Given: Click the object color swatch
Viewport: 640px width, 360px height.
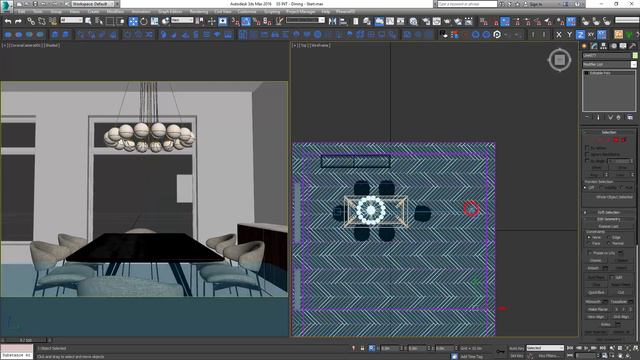Looking at the screenshot, I should [635, 55].
